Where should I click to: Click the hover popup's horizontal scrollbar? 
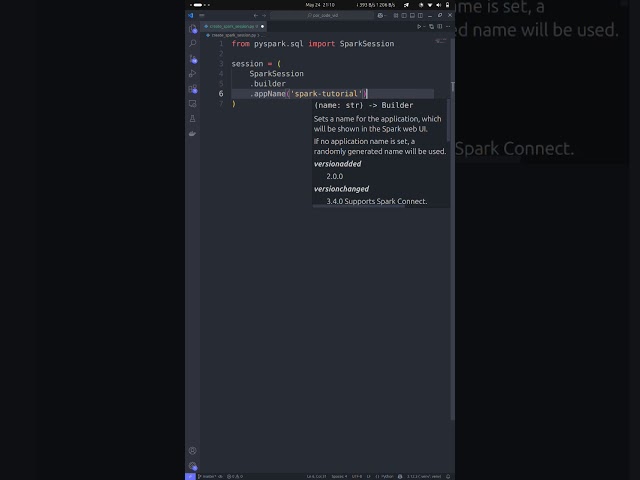click(x=359, y=207)
